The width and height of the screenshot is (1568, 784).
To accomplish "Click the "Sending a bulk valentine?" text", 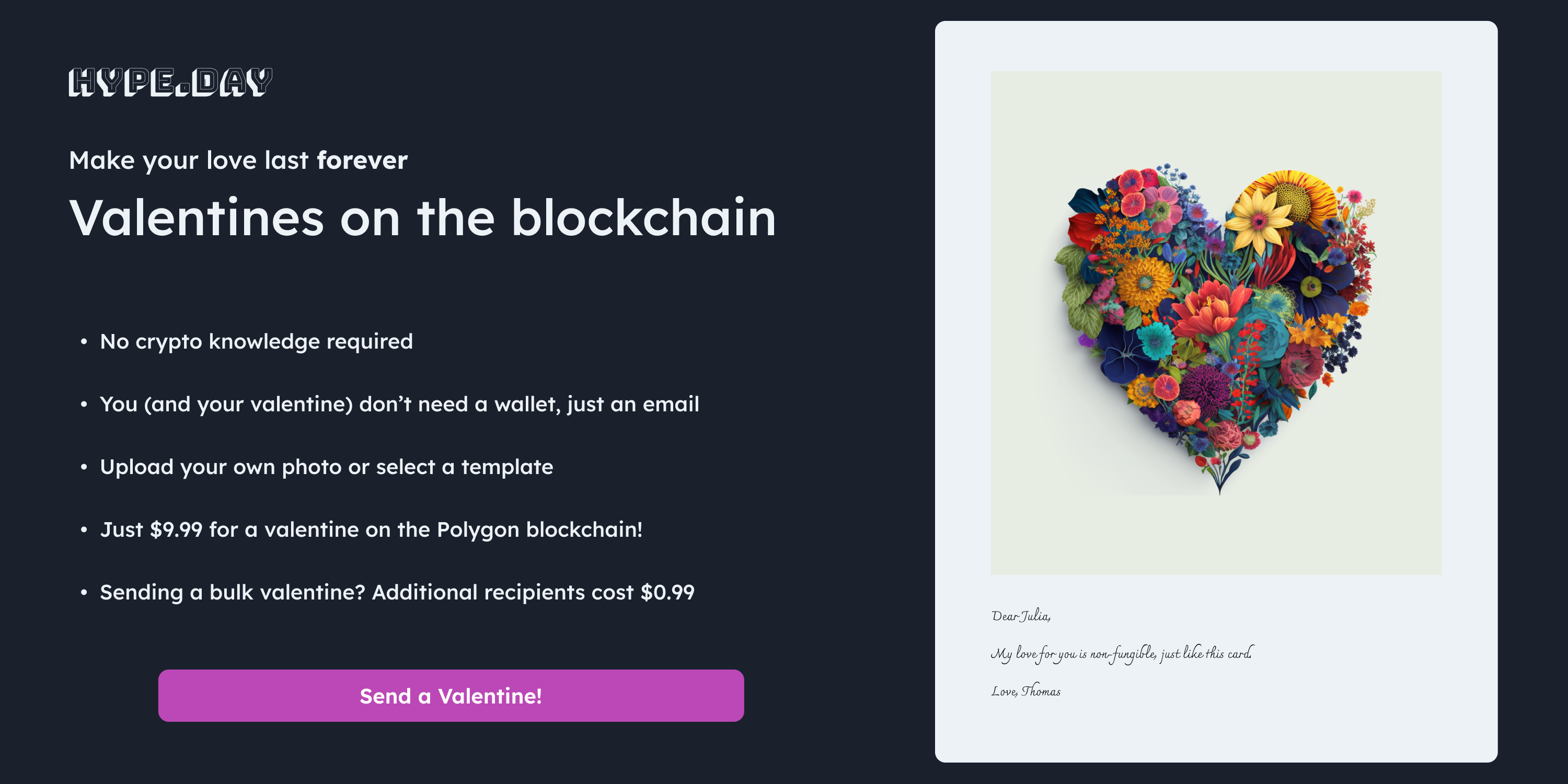I will [232, 592].
